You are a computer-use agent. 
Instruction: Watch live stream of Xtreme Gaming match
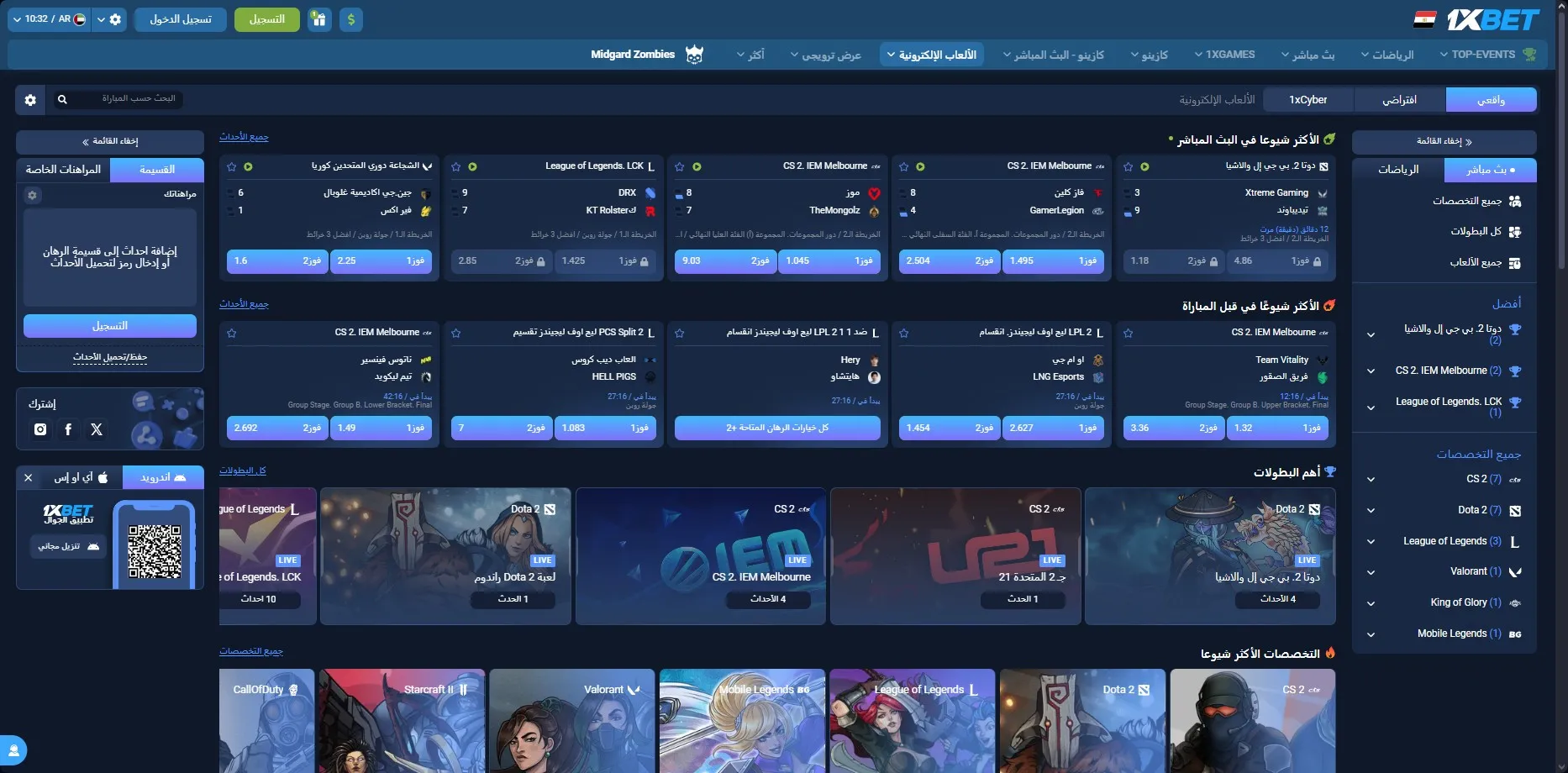pos(1144,167)
